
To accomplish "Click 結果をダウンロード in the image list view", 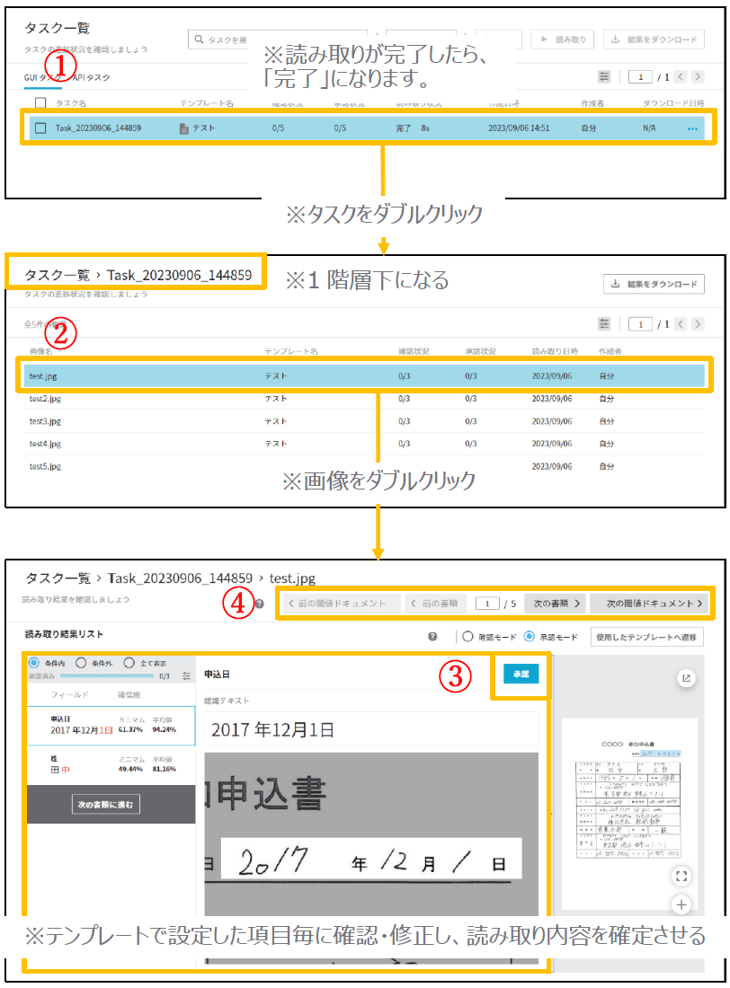I will click(654, 284).
